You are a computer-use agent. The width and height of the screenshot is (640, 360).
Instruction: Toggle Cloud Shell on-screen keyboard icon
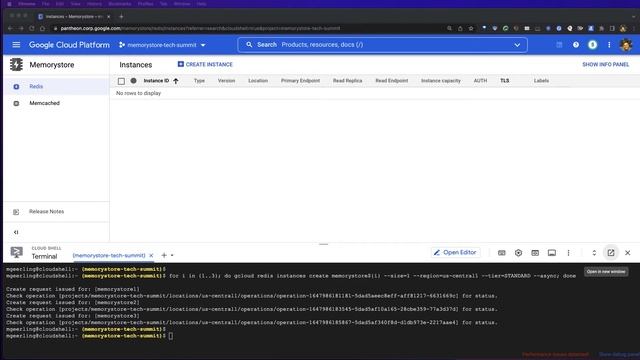pyautogui.click(x=502, y=253)
